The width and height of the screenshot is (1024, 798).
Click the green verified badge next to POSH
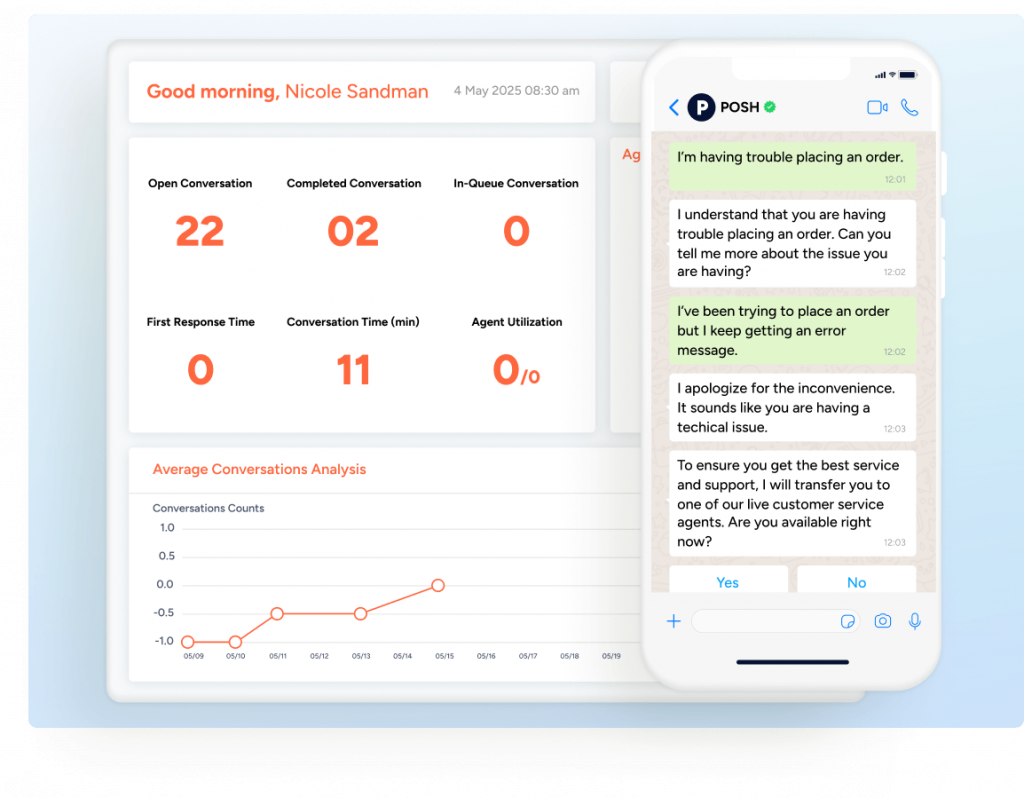[x=769, y=107]
